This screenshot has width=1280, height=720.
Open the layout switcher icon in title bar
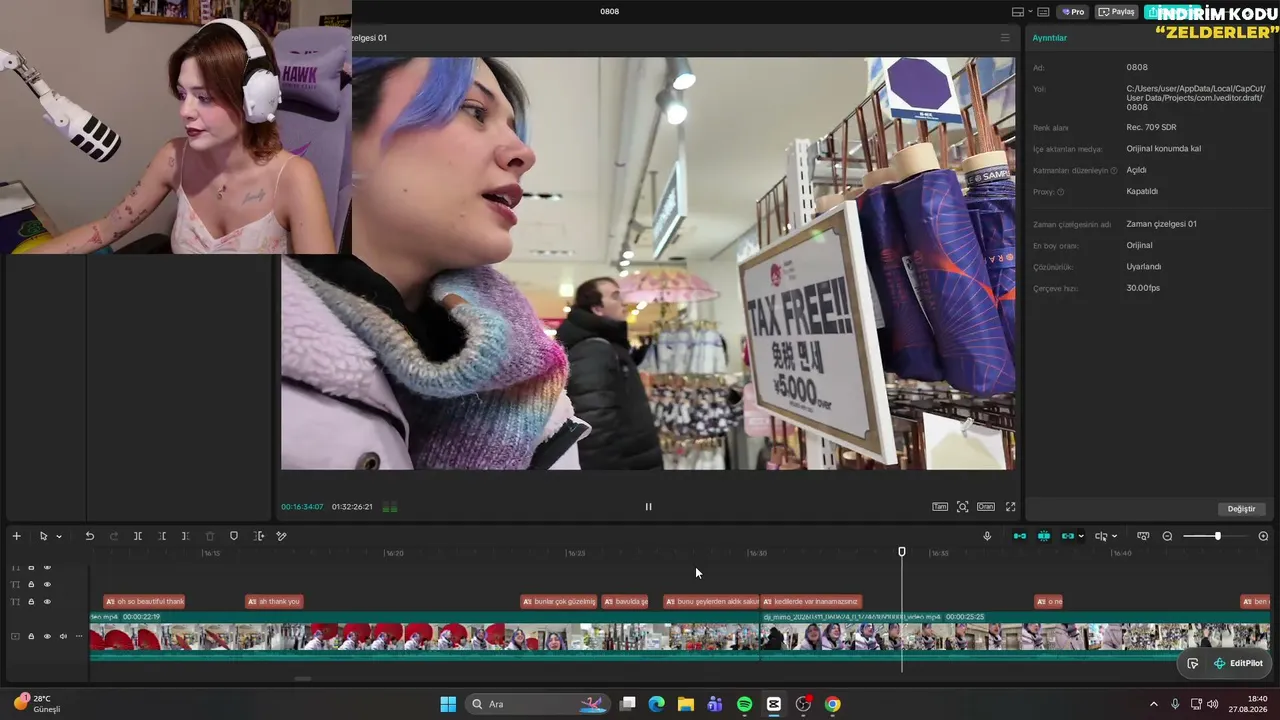(x=1018, y=12)
